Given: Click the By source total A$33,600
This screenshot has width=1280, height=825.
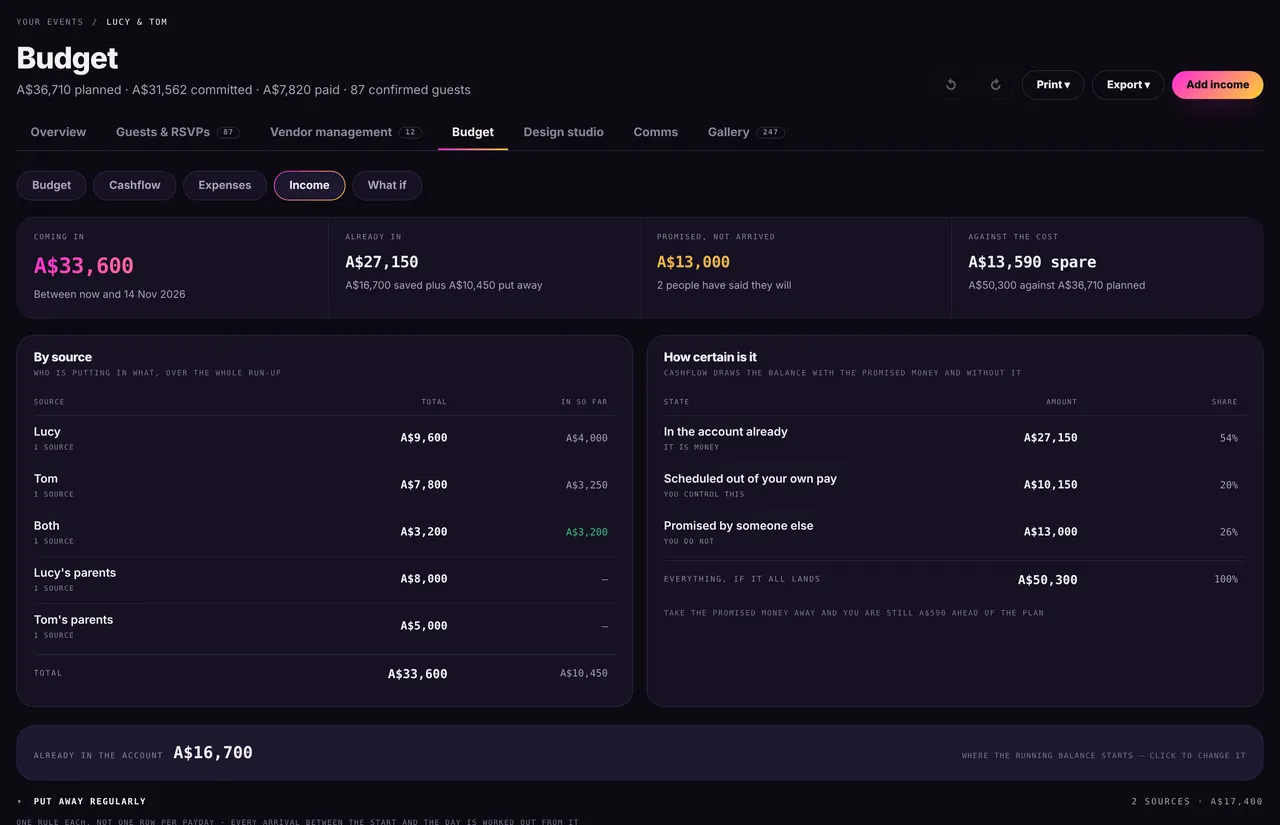Looking at the screenshot, I should click(x=418, y=674).
